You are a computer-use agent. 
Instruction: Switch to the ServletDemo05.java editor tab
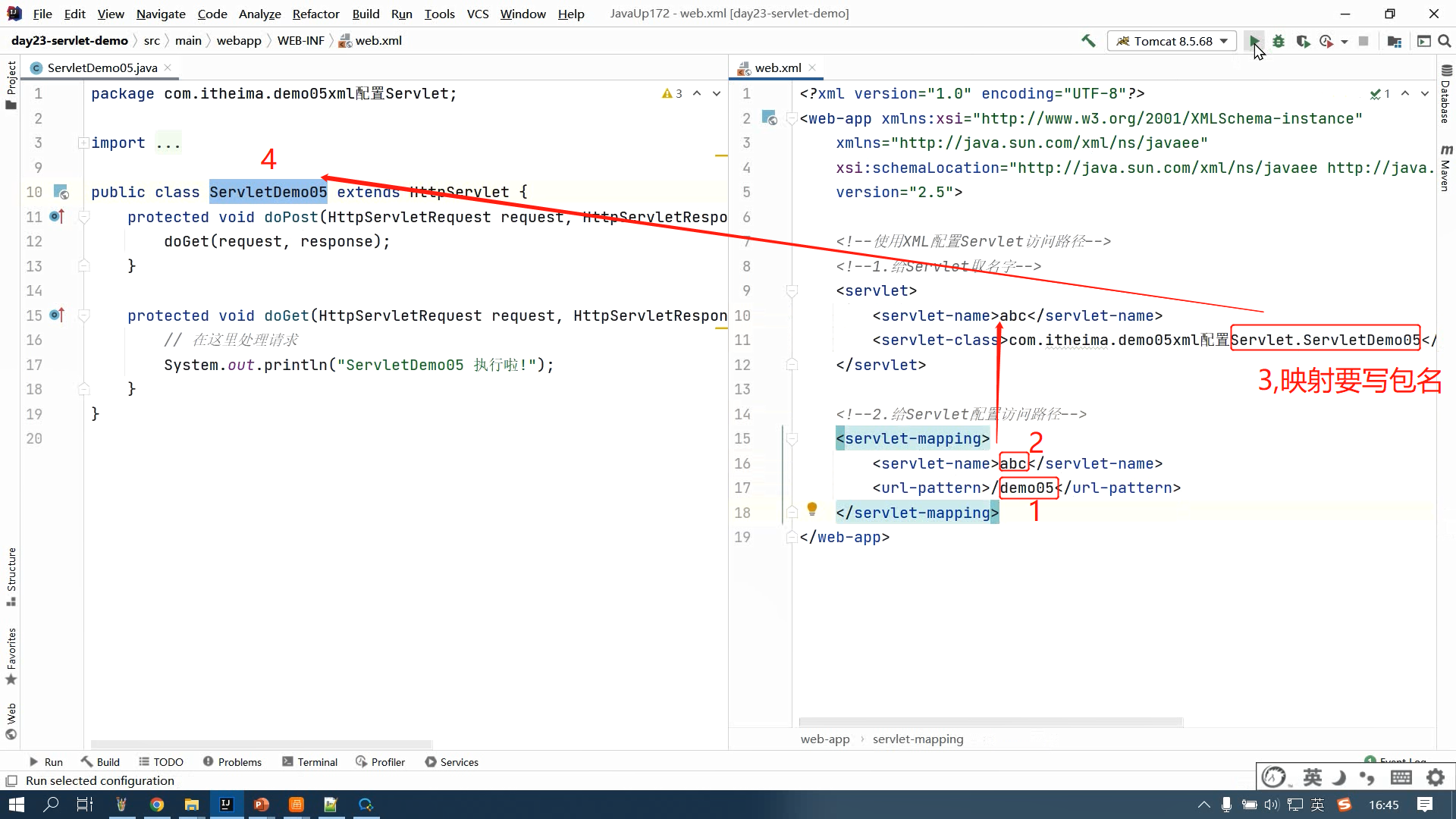tap(102, 67)
